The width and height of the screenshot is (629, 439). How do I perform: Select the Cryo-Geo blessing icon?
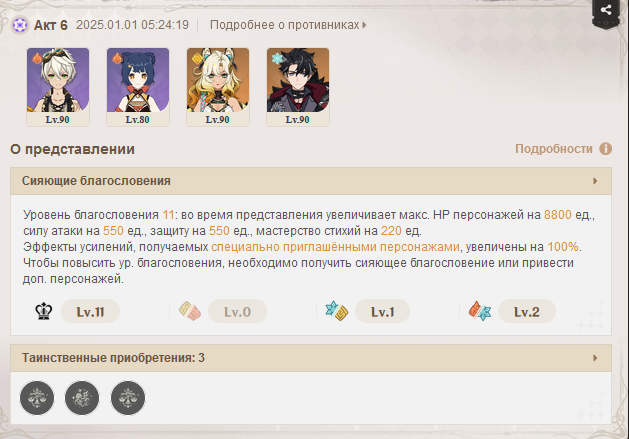point(337,311)
